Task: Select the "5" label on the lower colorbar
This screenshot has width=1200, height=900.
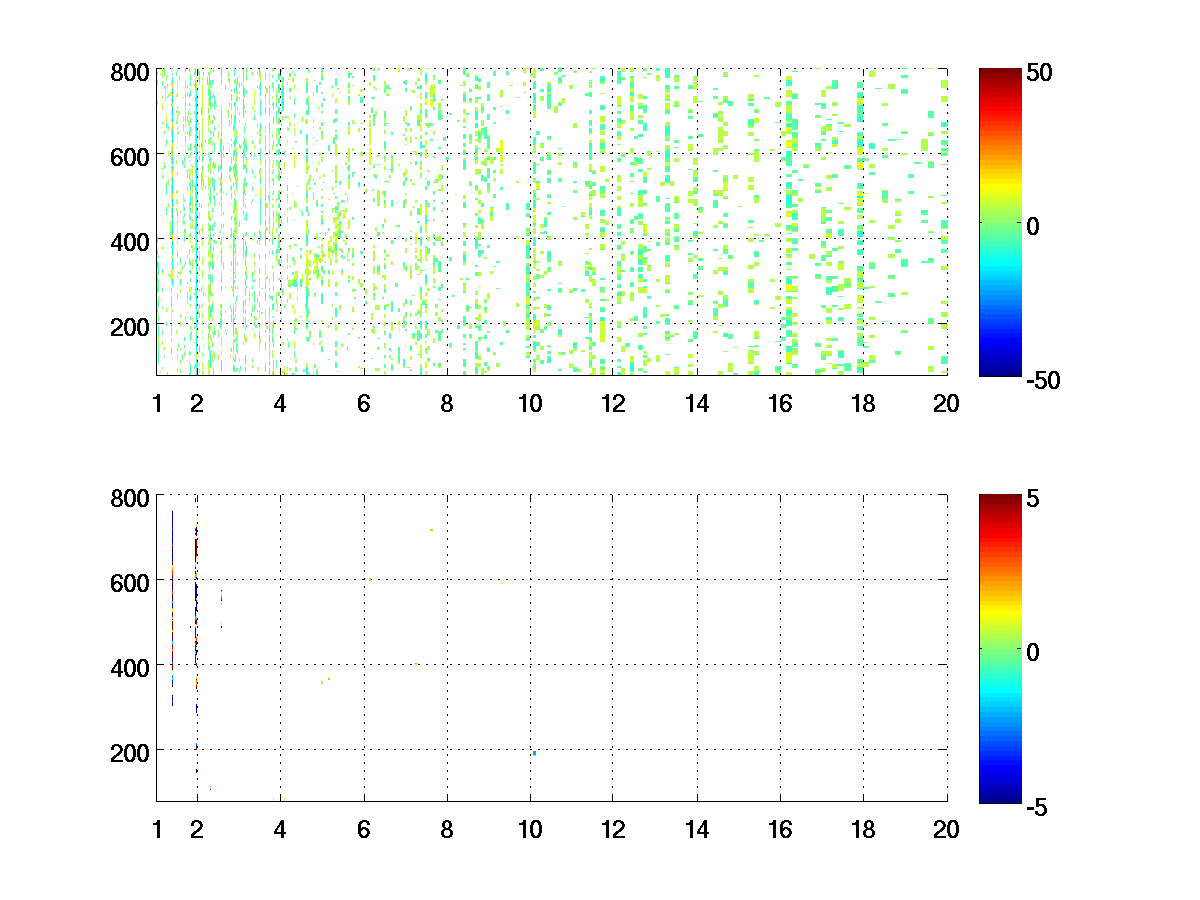Action: point(1034,497)
